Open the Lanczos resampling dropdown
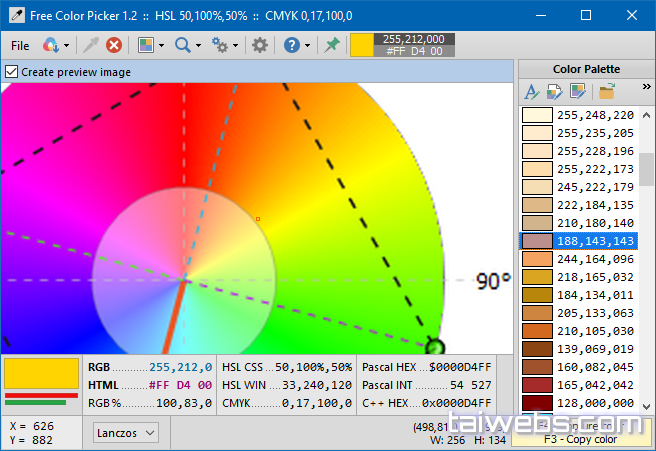 (x=126, y=432)
